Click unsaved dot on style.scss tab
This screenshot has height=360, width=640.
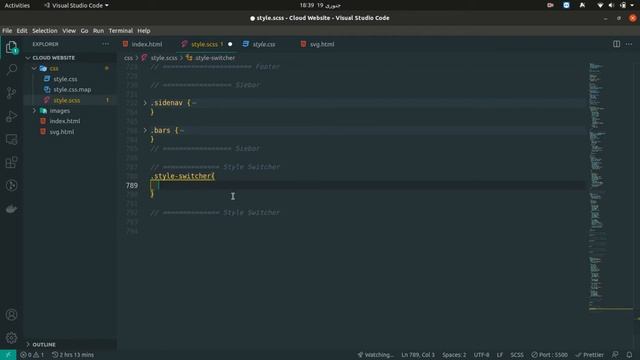[x=230, y=44]
